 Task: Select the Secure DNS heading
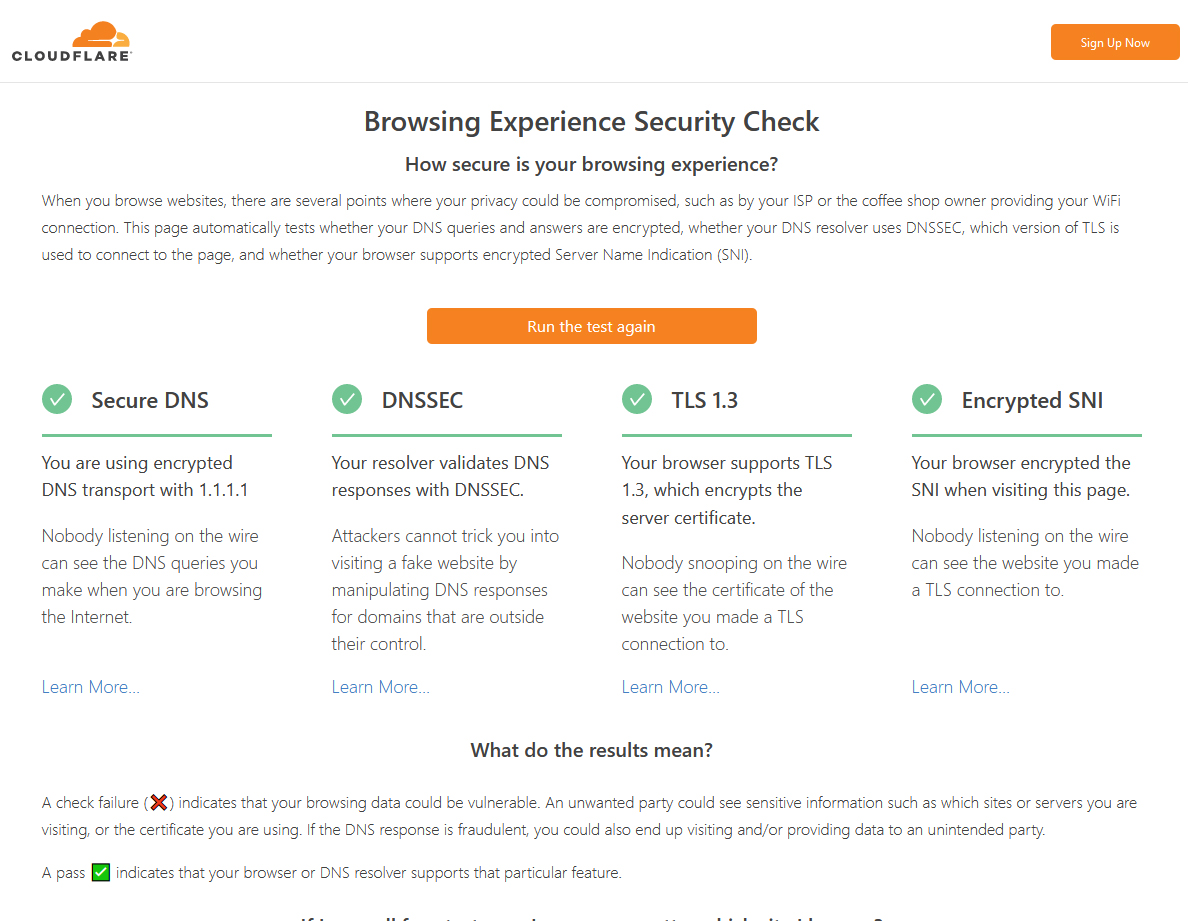pos(150,401)
